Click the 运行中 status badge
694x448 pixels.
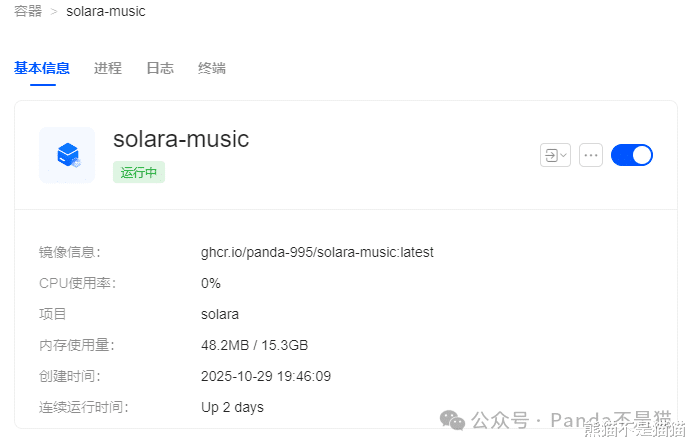[139, 172]
